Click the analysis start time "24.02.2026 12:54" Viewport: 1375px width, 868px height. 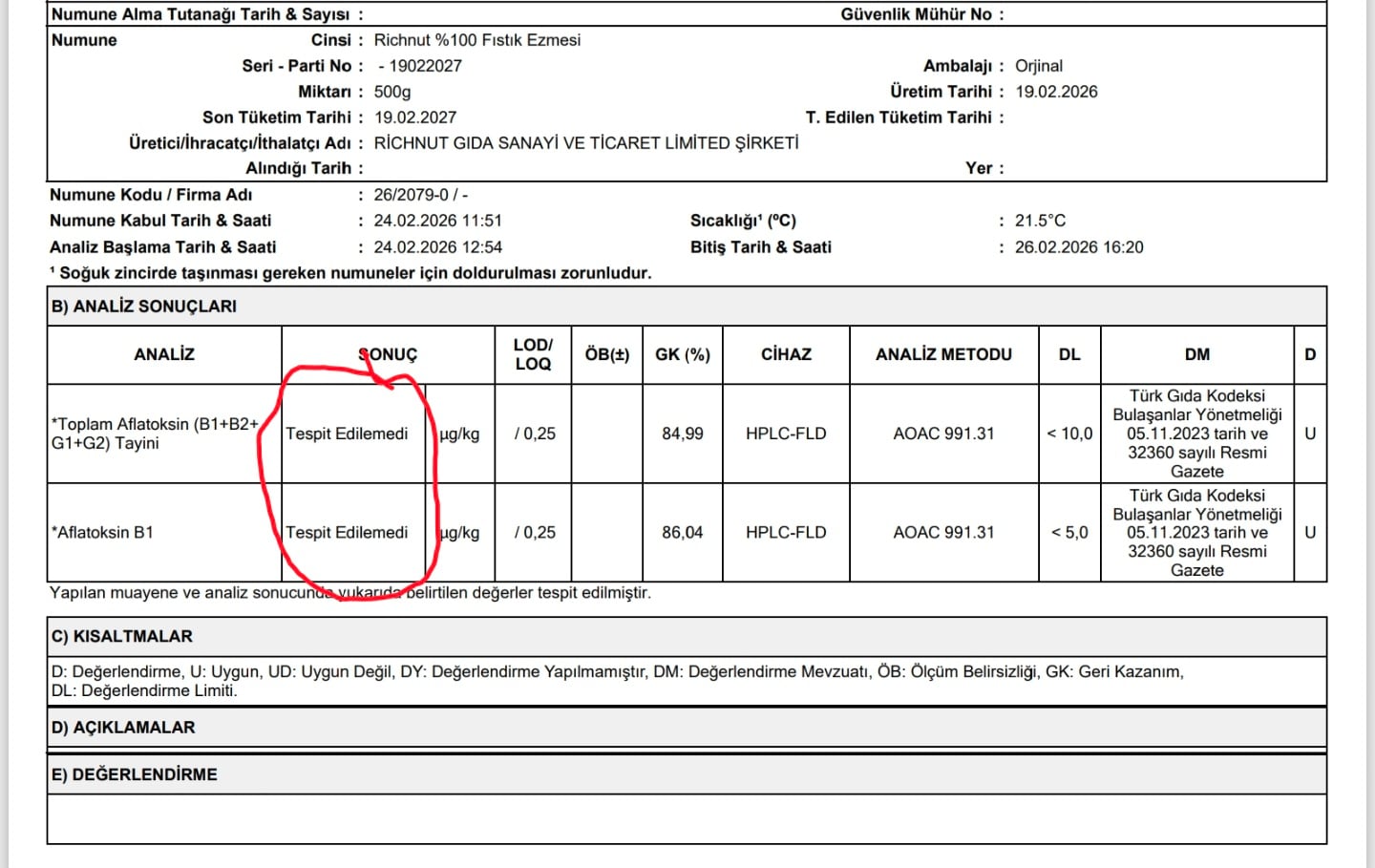(x=437, y=247)
